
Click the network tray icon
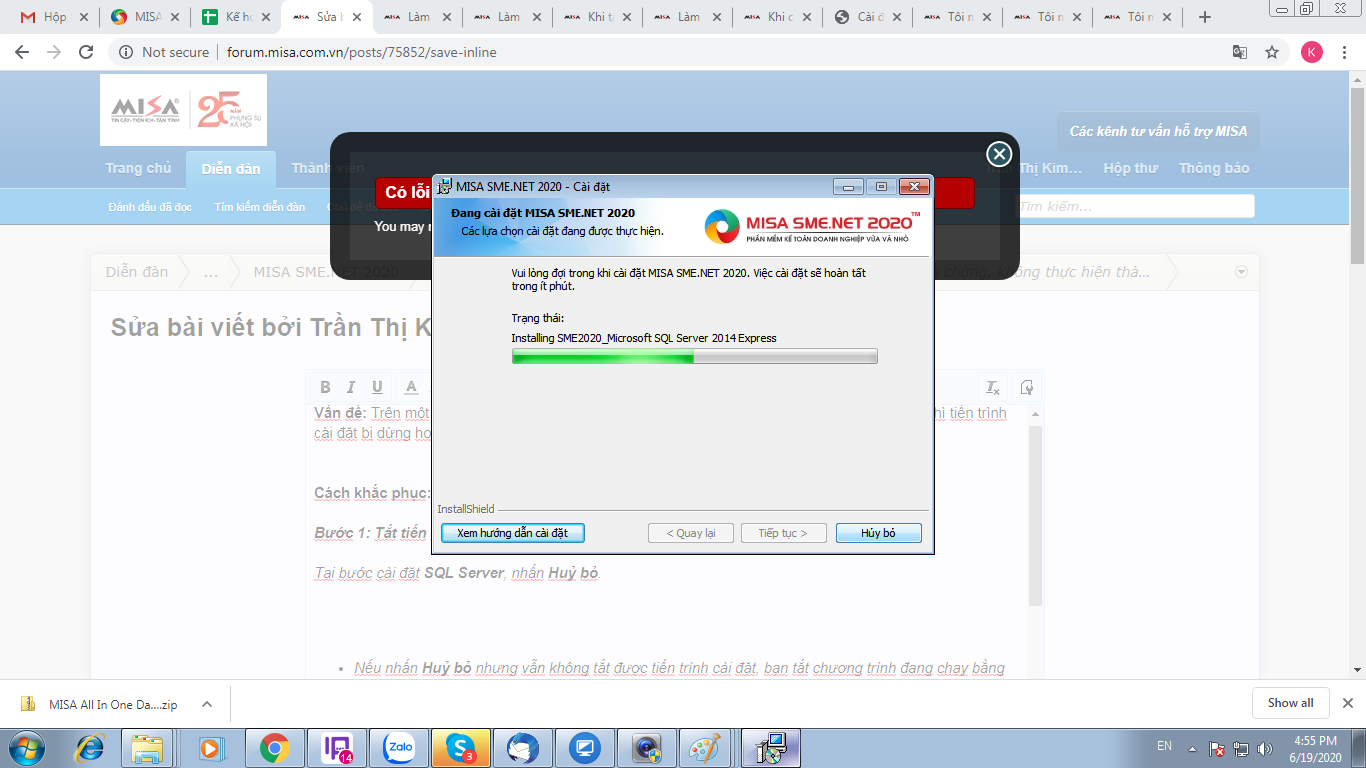click(x=1242, y=748)
